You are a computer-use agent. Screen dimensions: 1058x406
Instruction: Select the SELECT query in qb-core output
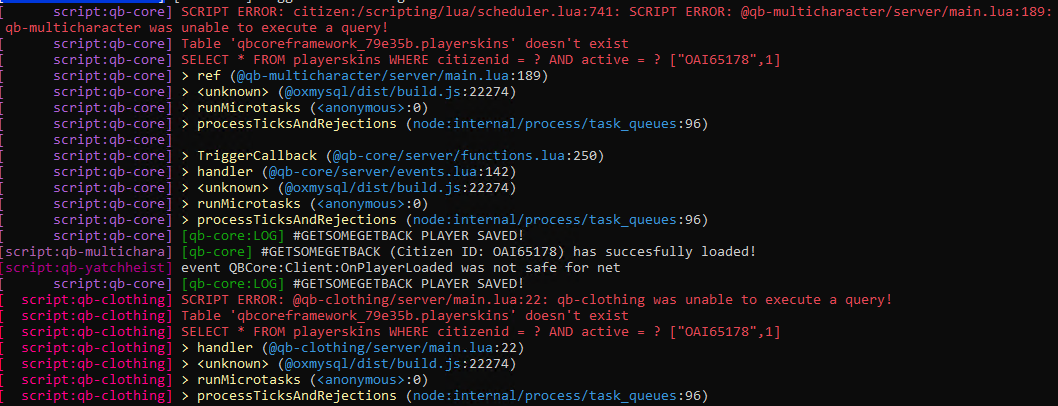480,60
